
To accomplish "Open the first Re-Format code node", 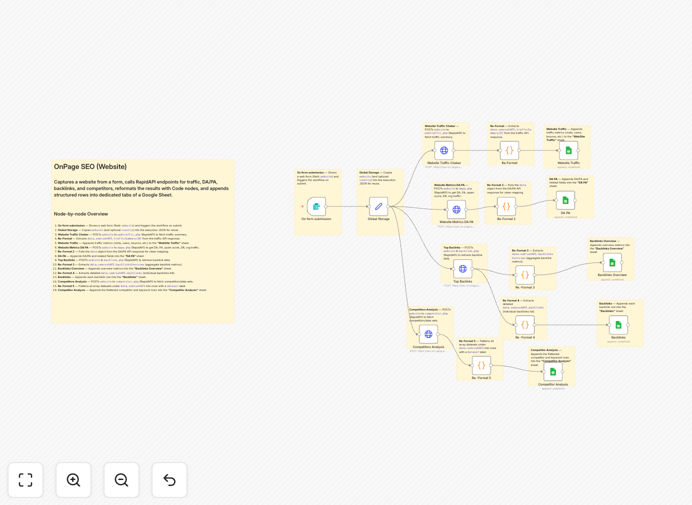I will [x=509, y=151].
